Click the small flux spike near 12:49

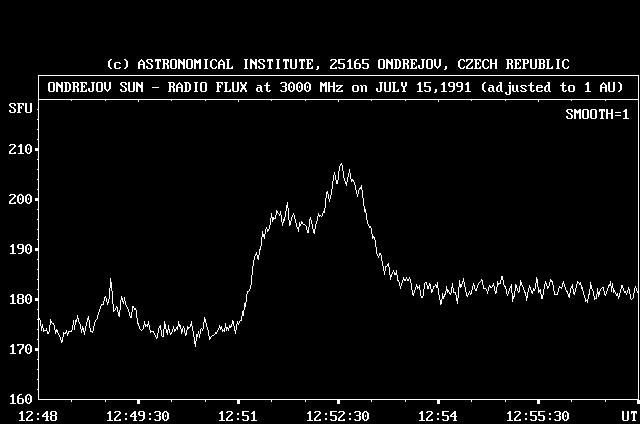(x=110, y=281)
